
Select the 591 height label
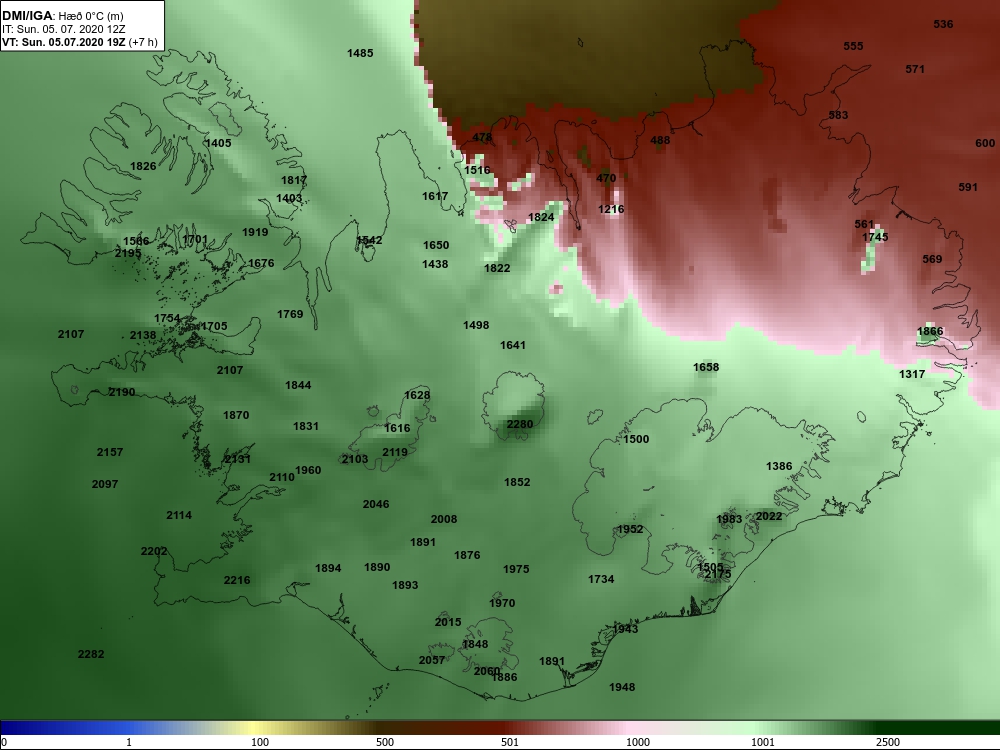968,187
